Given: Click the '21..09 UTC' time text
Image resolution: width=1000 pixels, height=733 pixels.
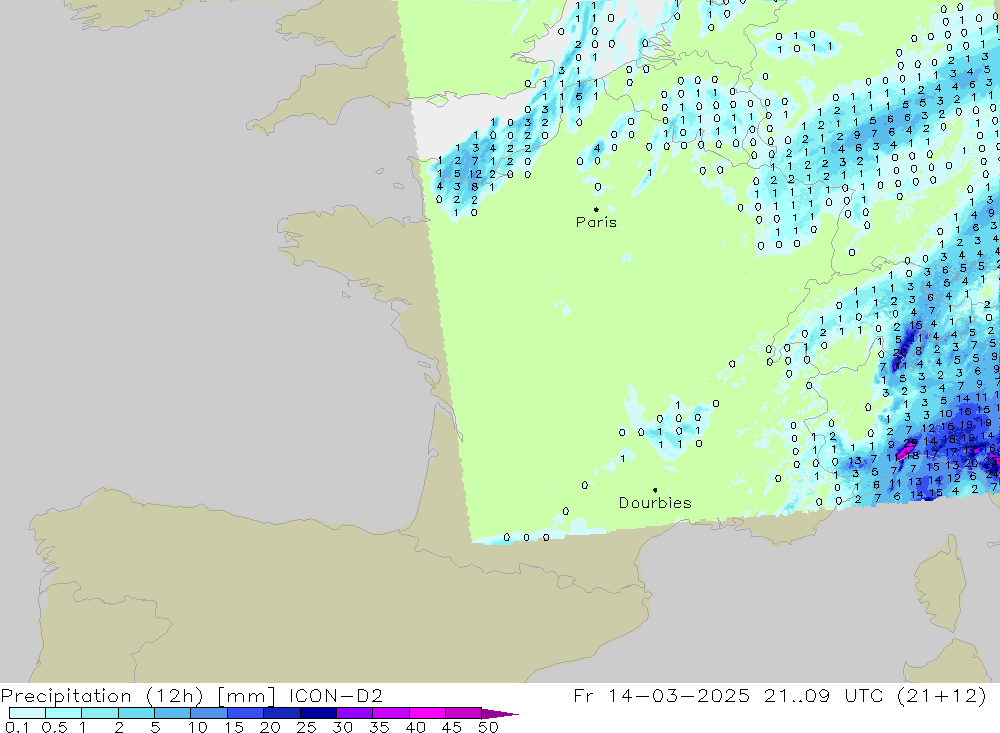Looking at the screenshot, I should tap(823, 695).
